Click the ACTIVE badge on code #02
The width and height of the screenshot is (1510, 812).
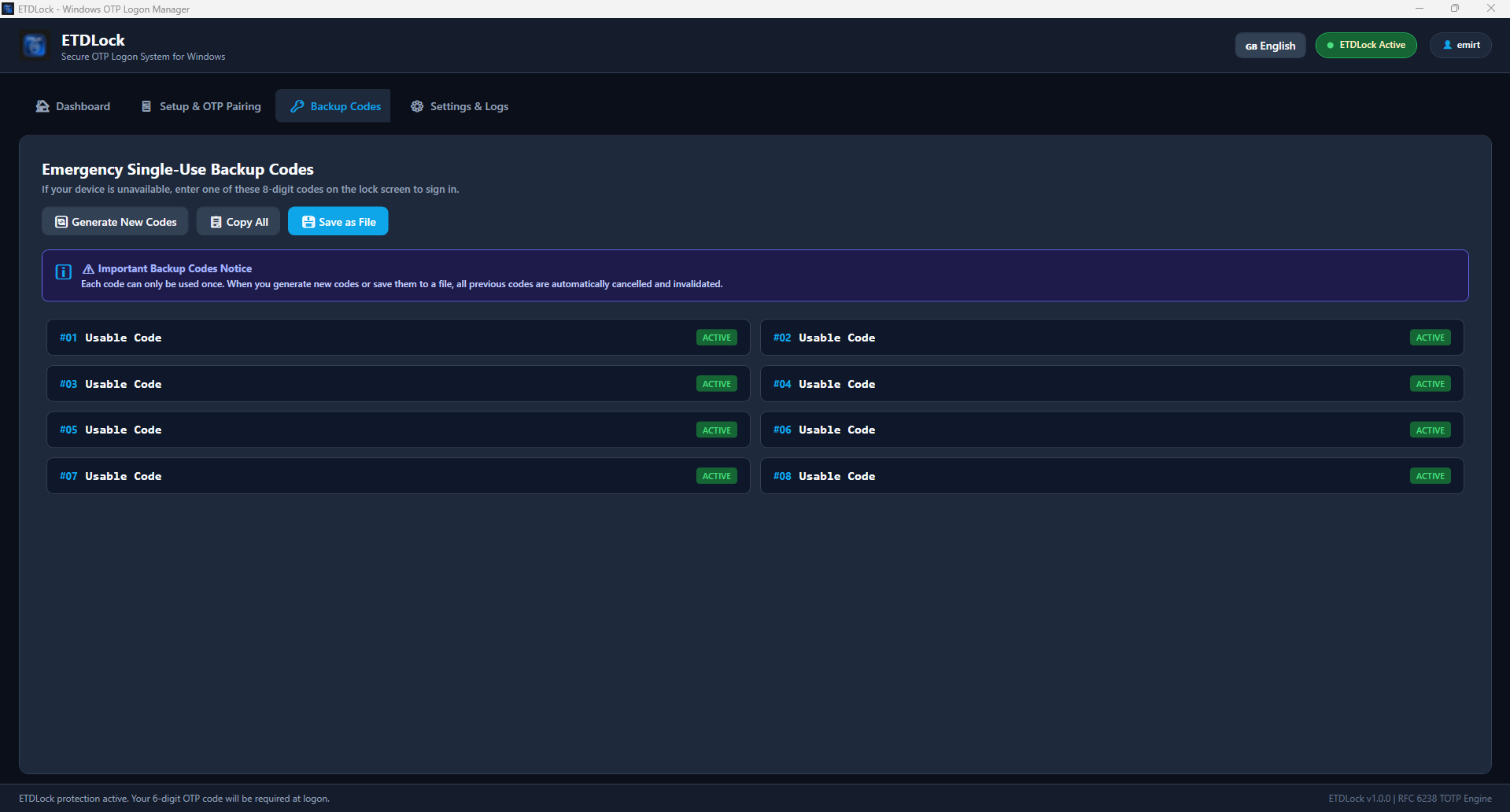tap(1431, 338)
